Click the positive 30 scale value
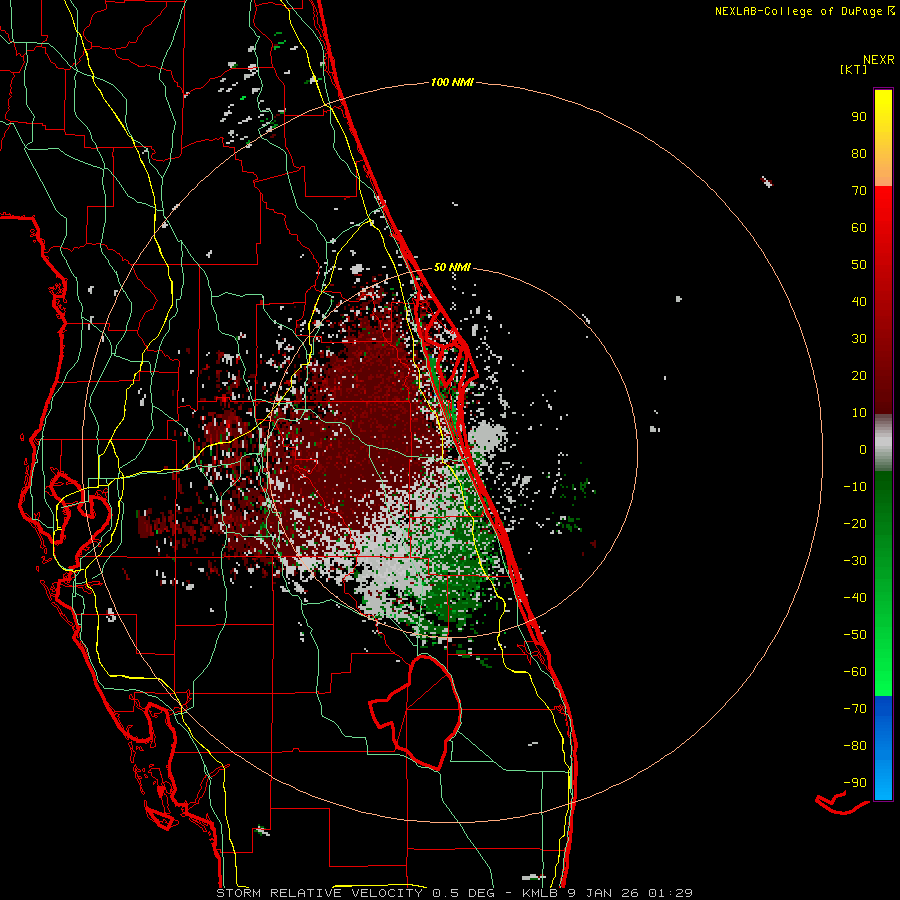The height and width of the screenshot is (900, 900). 859,339
